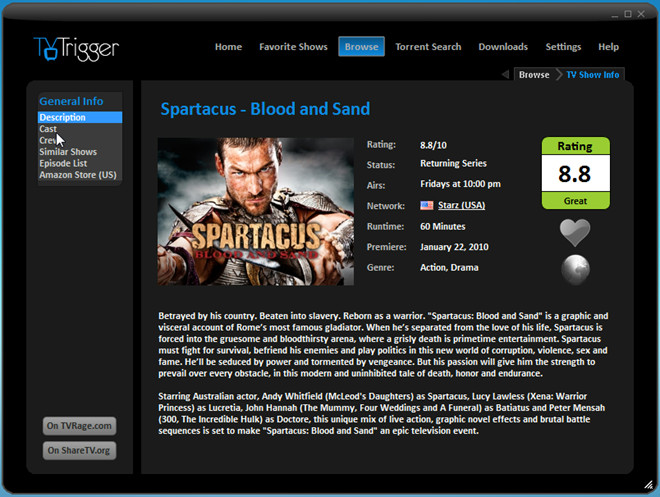Select Description in General Info

click(x=80, y=117)
